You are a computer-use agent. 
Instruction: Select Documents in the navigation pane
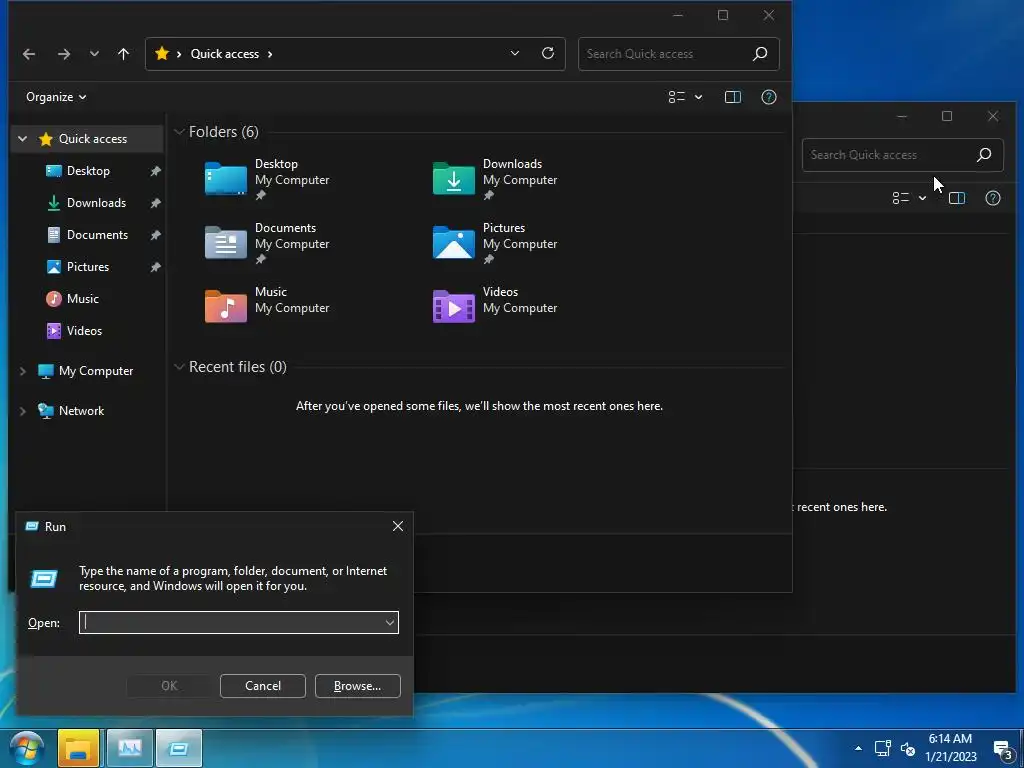(x=97, y=234)
